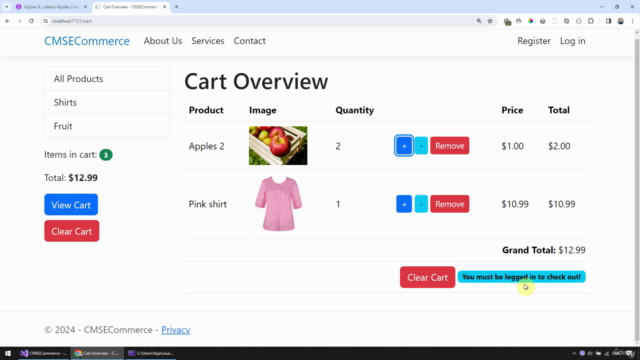Switch to the C:\Users console taskbar item
Image resolution: width=640 pixels, height=360 pixels.
pyautogui.click(x=151, y=353)
